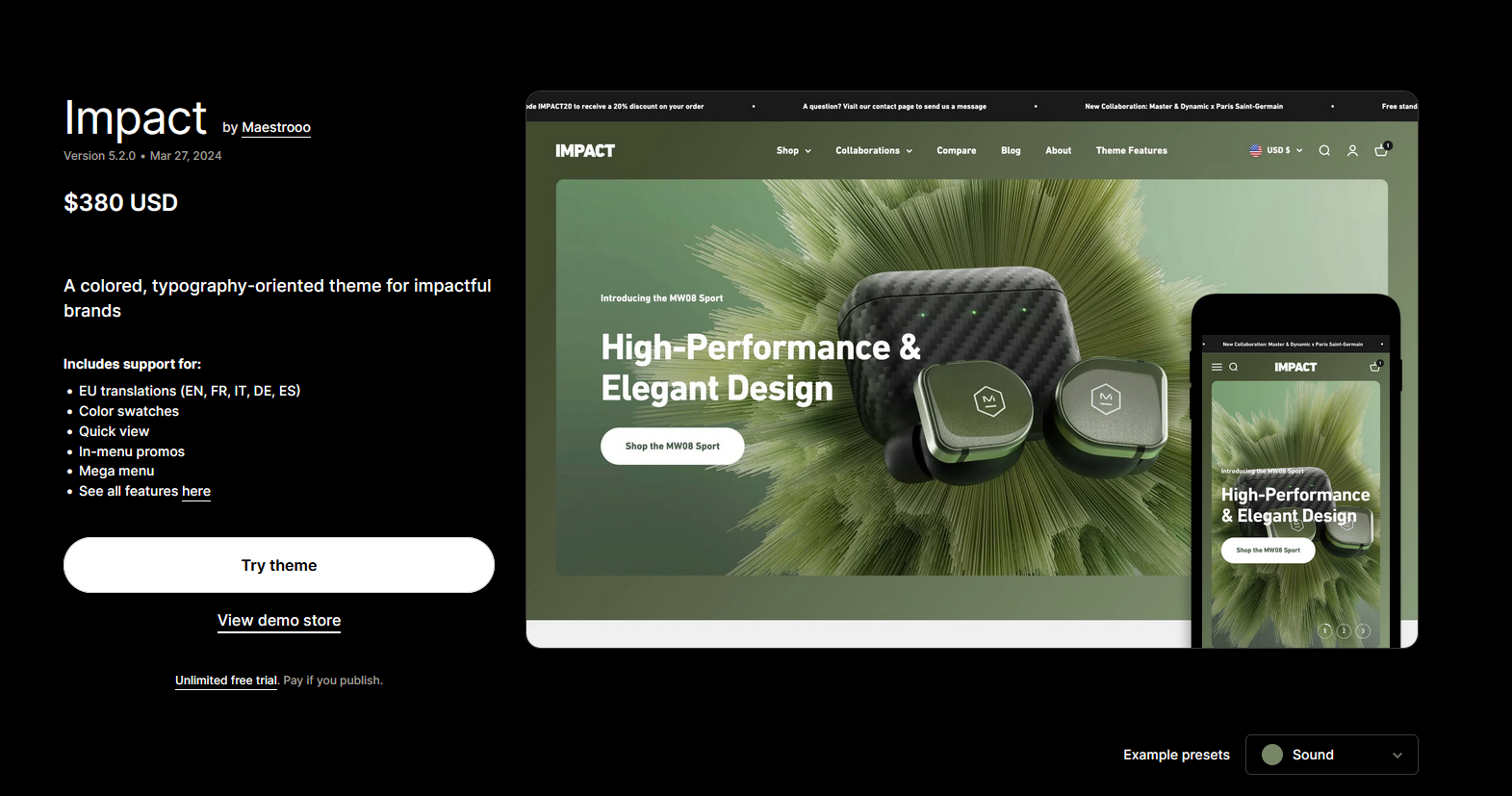Click the search icon in the mobile preview
The height and width of the screenshot is (796, 1512).
pos(1233,367)
